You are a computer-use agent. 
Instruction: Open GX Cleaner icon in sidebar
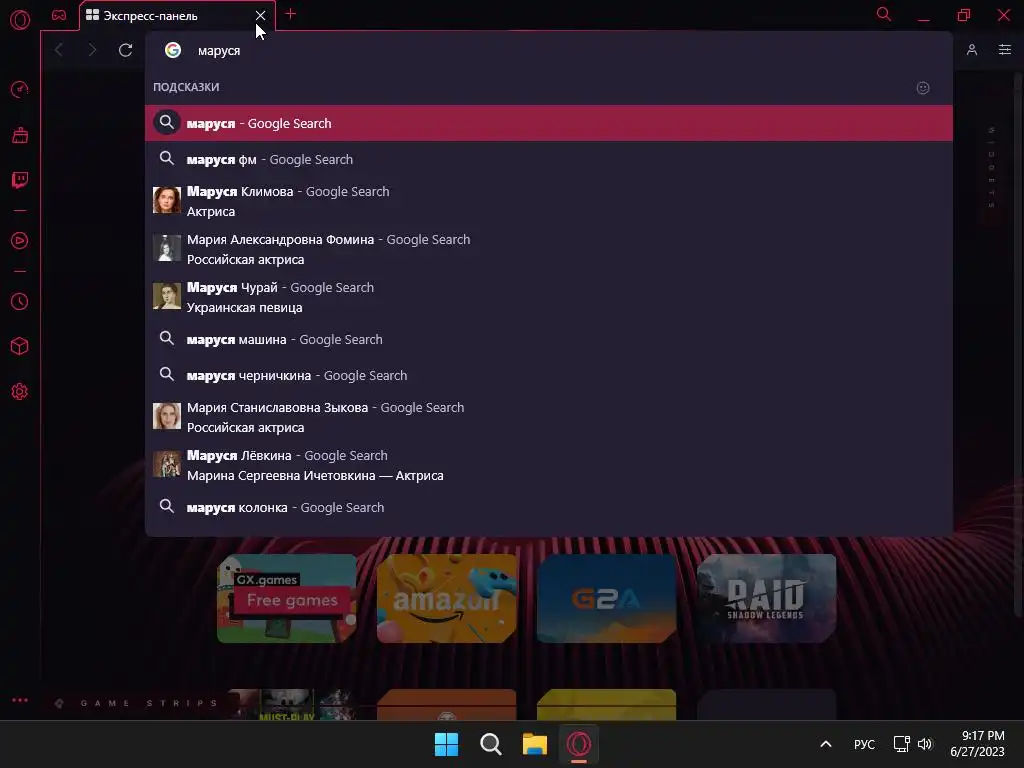click(x=20, y=135)
